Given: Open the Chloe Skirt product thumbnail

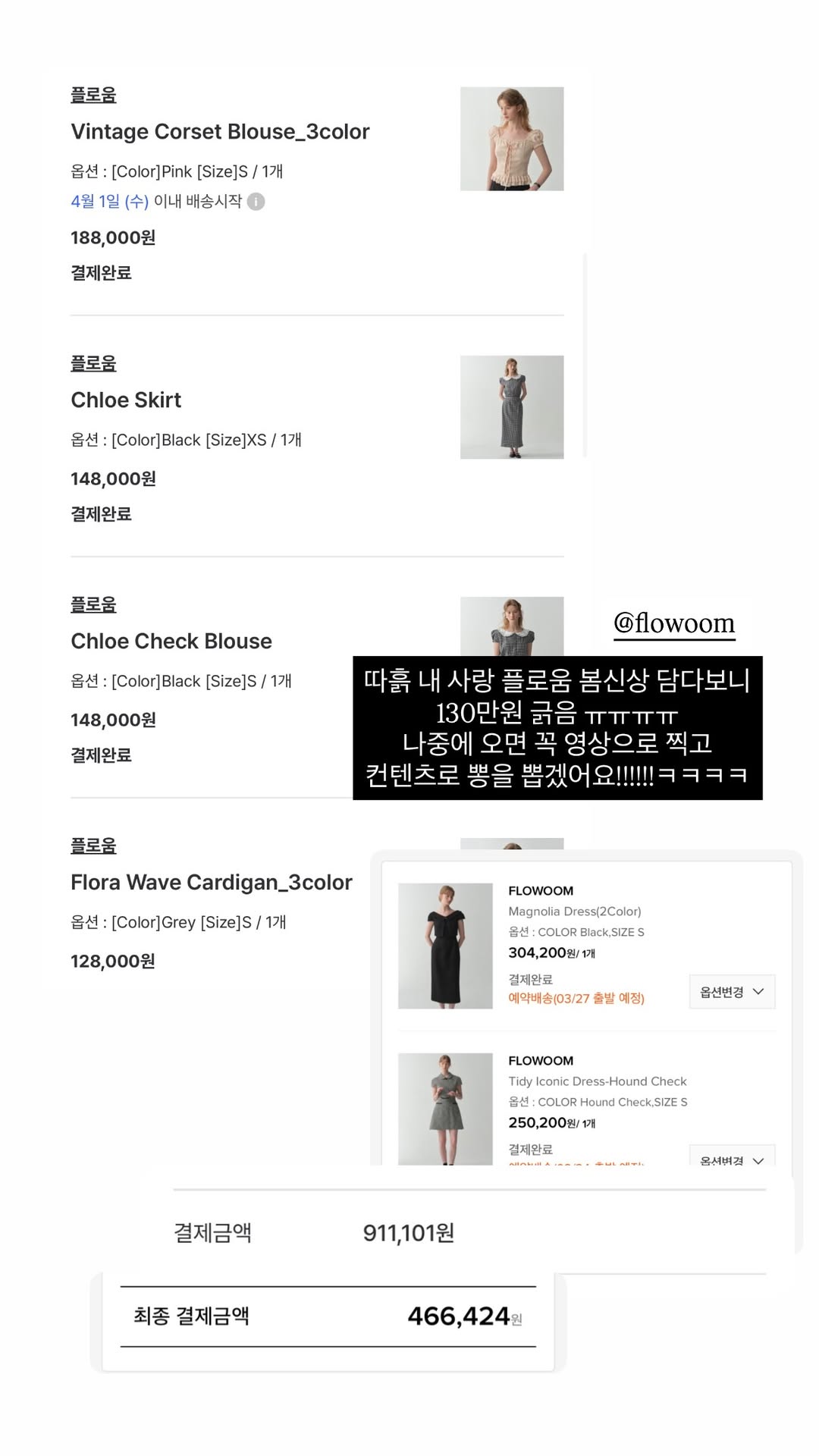Looking at the screenshot, I should (x=512, y=407).
